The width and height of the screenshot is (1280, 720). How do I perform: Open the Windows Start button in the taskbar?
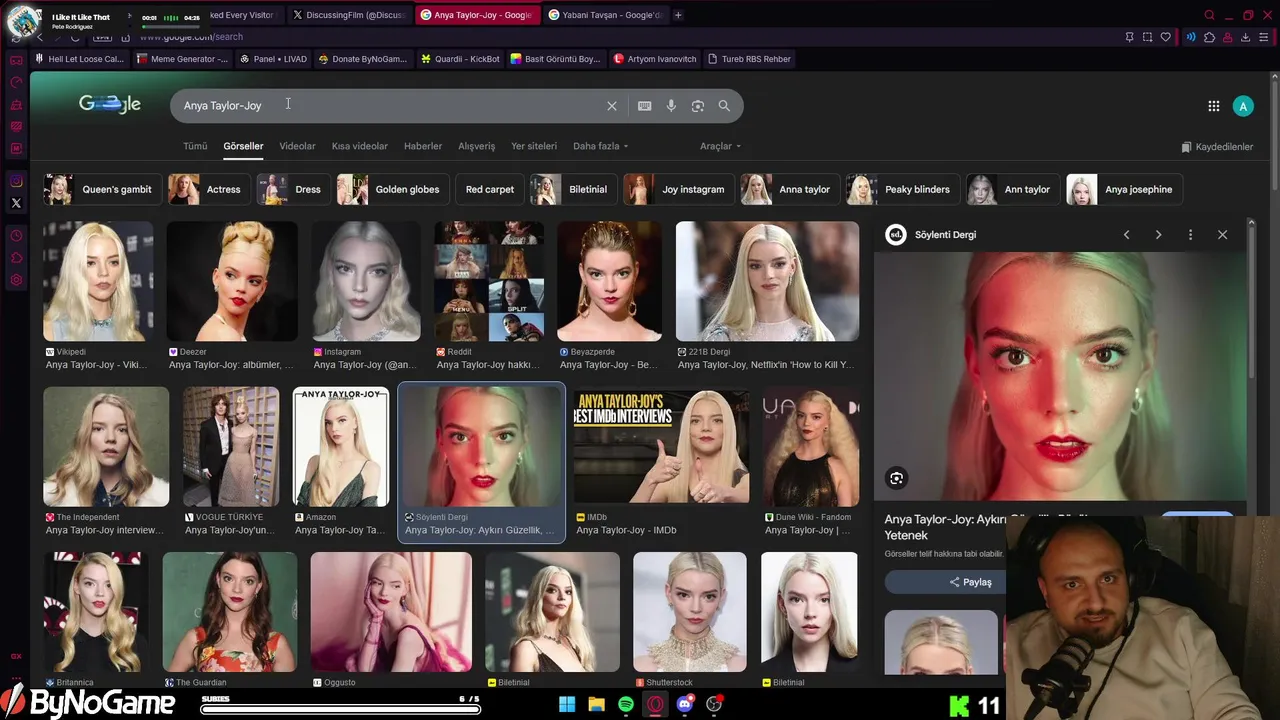(567, 705)
